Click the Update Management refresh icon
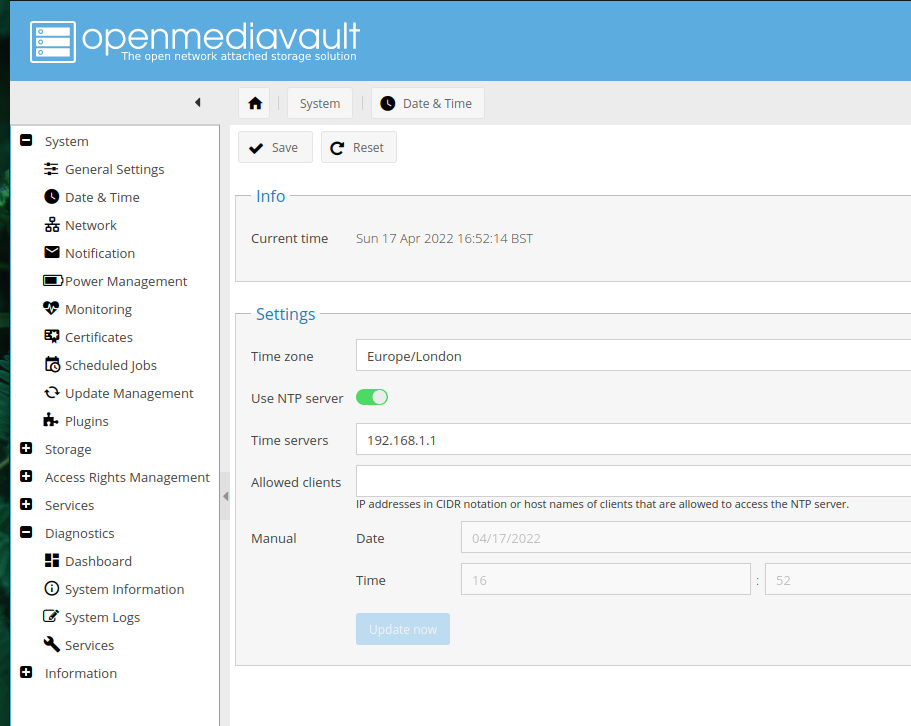 52,393
